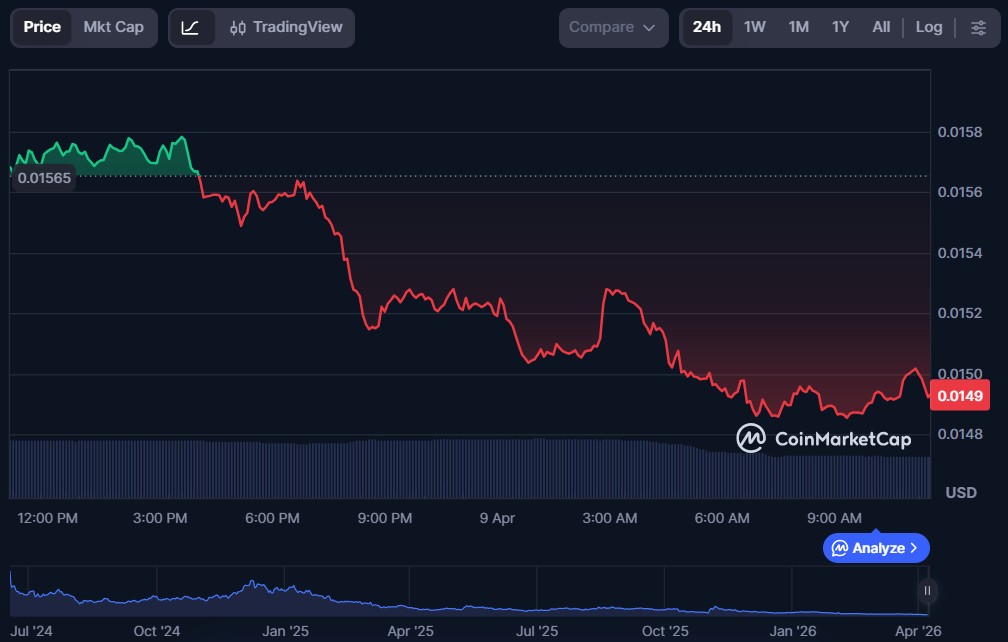
Task: Click Jan '25 on the range navigator
Action: [x=285, y=631]
